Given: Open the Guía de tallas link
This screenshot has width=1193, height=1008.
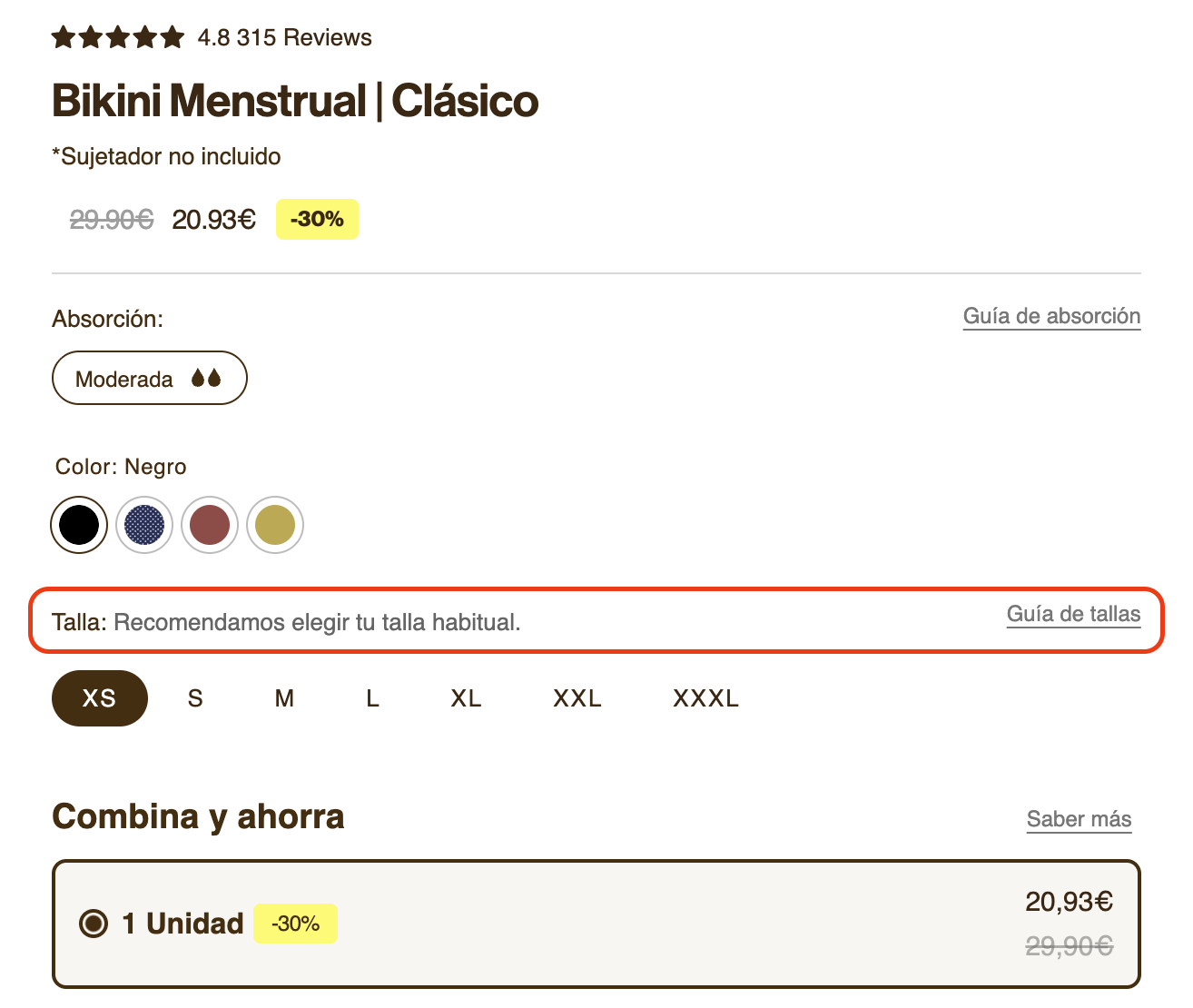Looking at the screenshot, I should pyautogui.click(x=1073, y=614).
